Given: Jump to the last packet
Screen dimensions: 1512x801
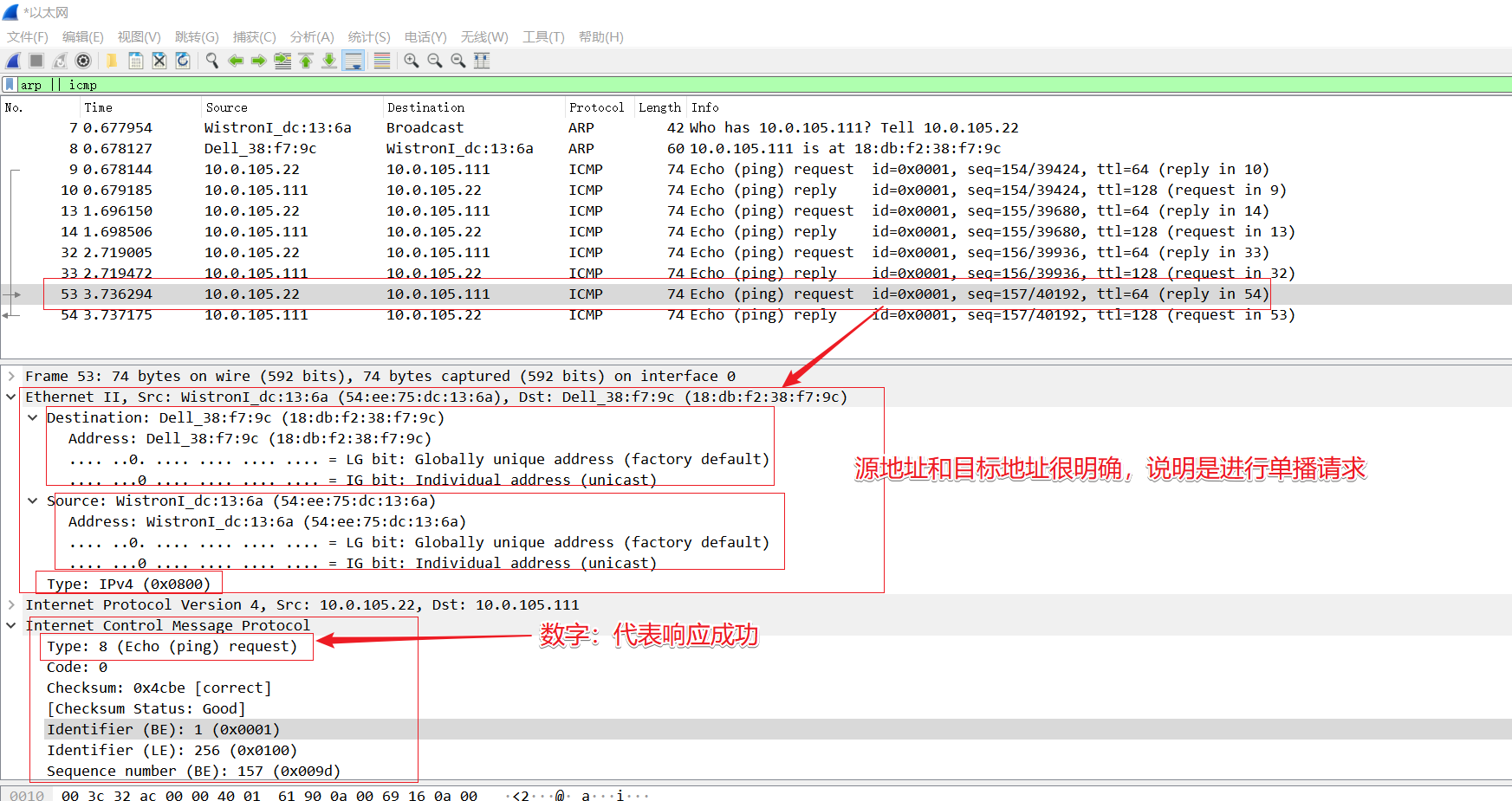Looking at the screenshot, I should pos(329,61).
